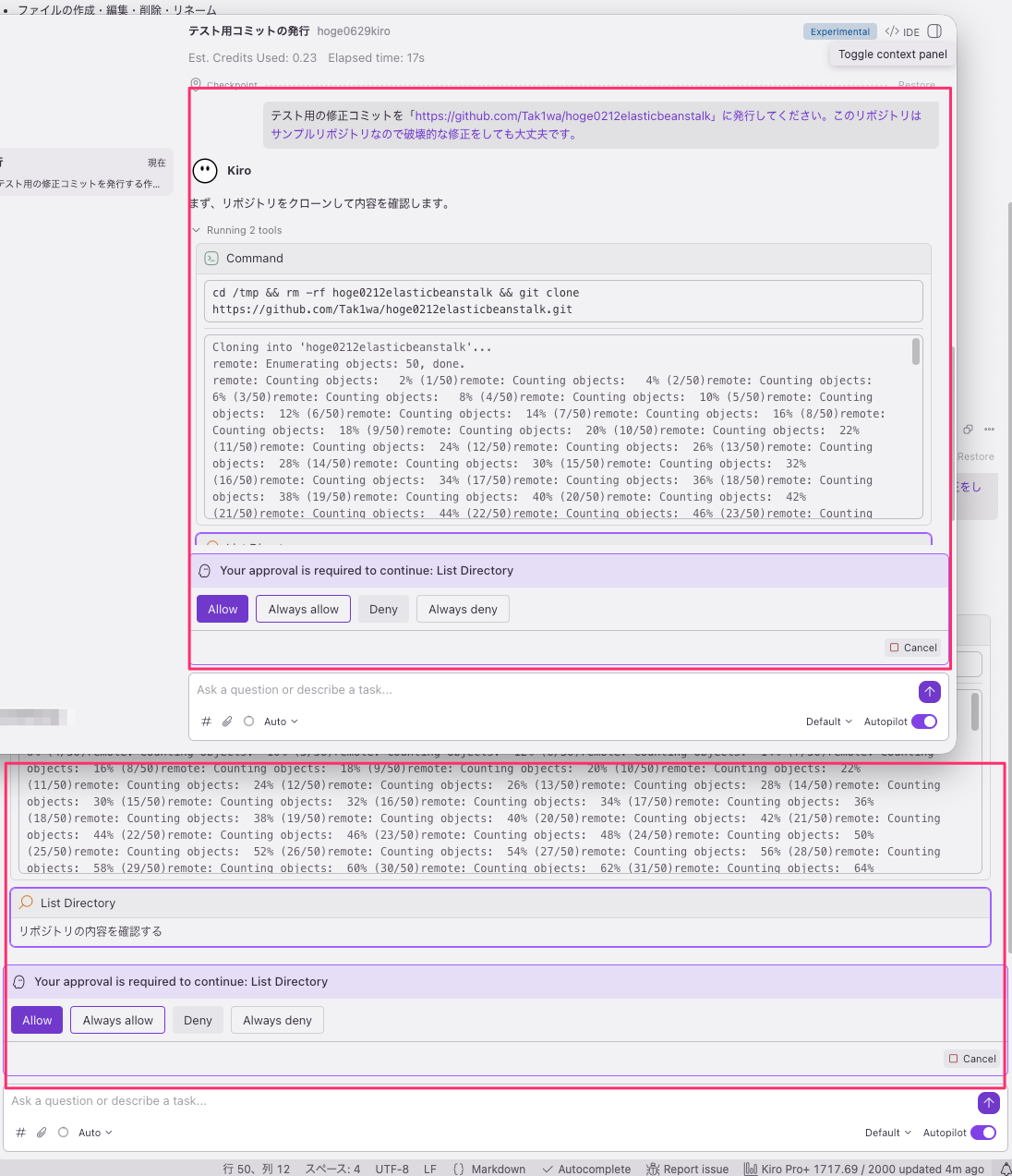Image resolution: width=1012 pixels, height=1176 pixels.
Task: Click the IDE code-brackets button
Action: point(902,31)
